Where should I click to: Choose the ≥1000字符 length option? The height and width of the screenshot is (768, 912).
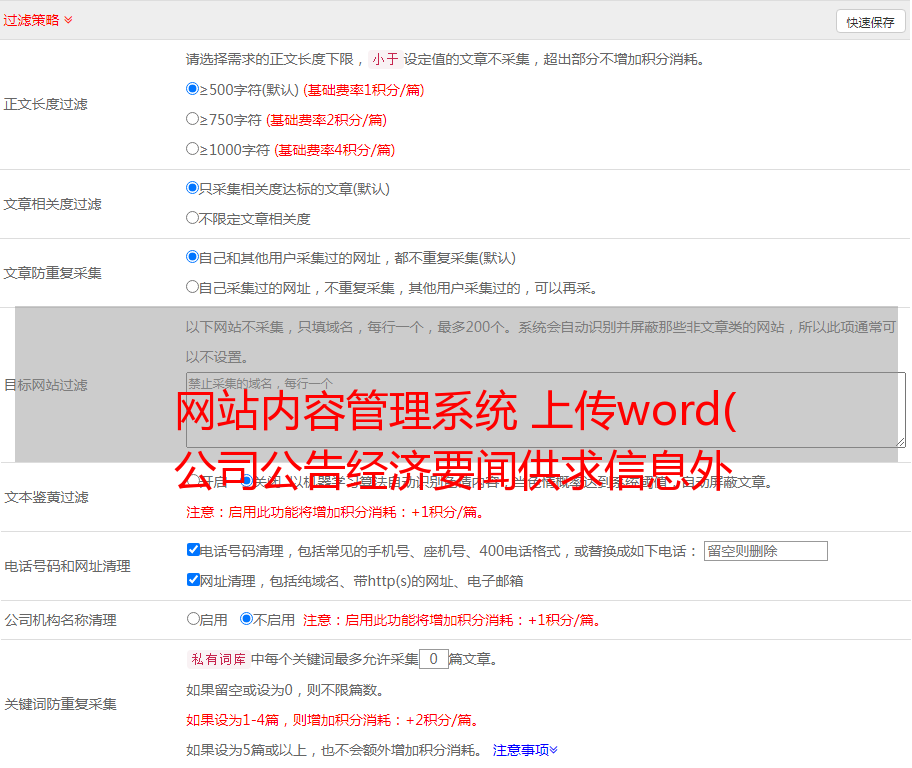(193, 149)
